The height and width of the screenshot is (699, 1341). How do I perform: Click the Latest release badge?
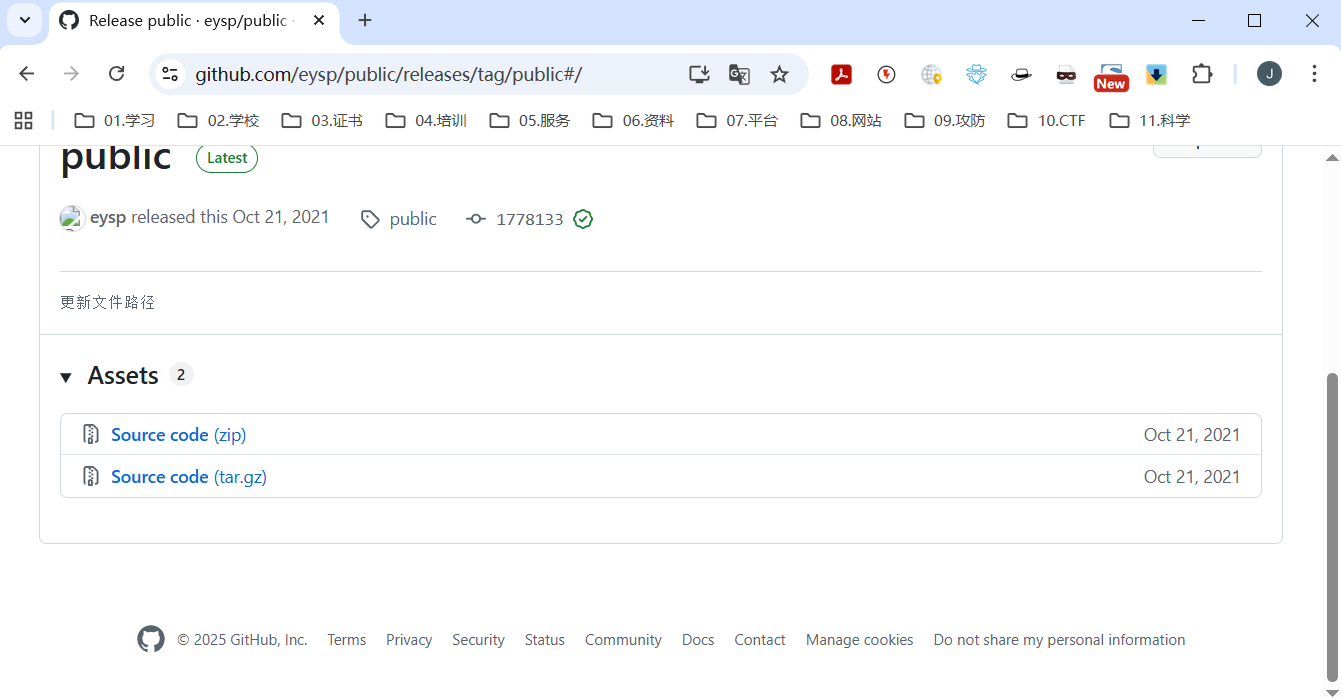227,158
